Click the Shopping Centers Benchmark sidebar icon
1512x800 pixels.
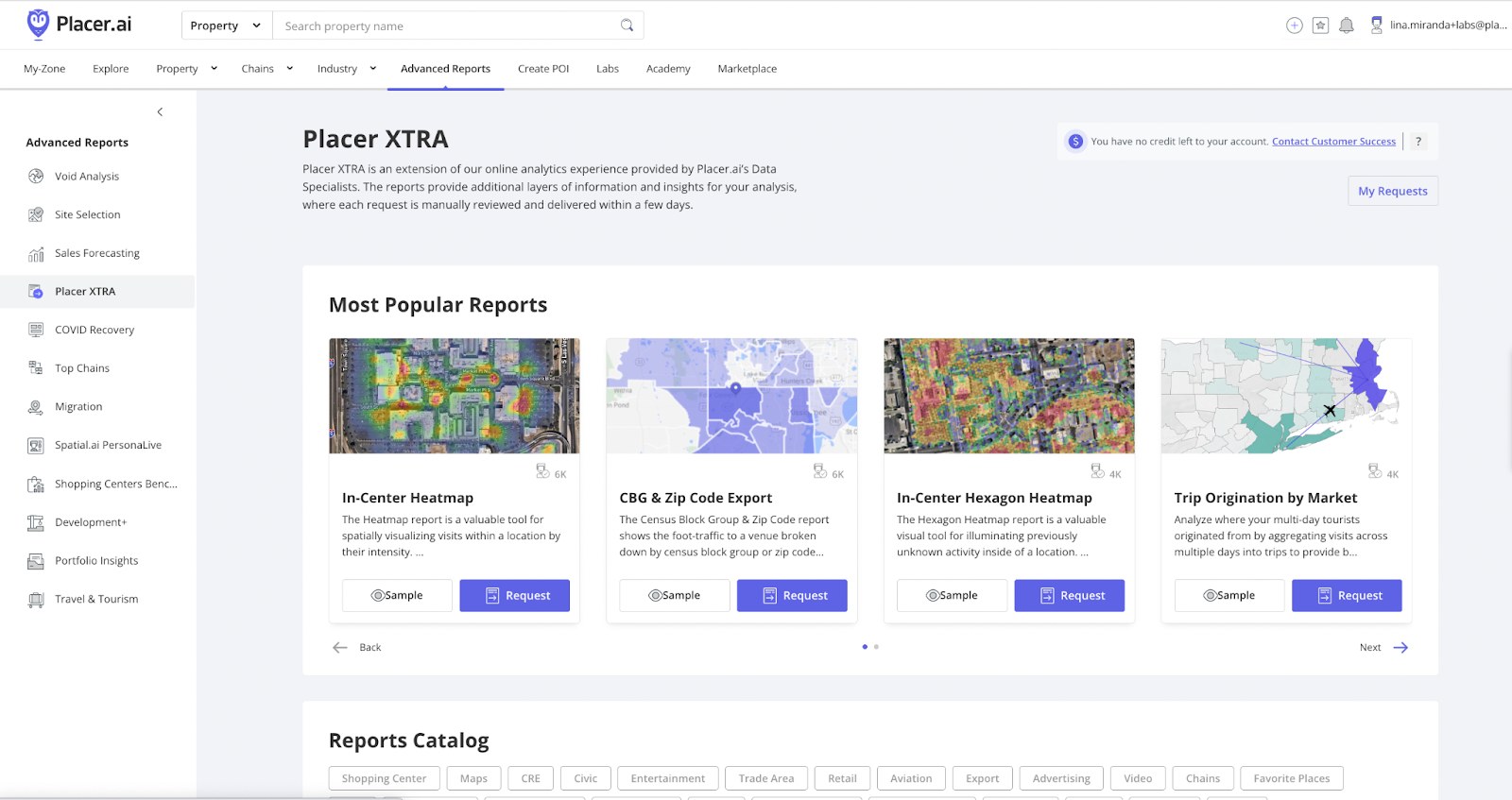coord(36,484)
